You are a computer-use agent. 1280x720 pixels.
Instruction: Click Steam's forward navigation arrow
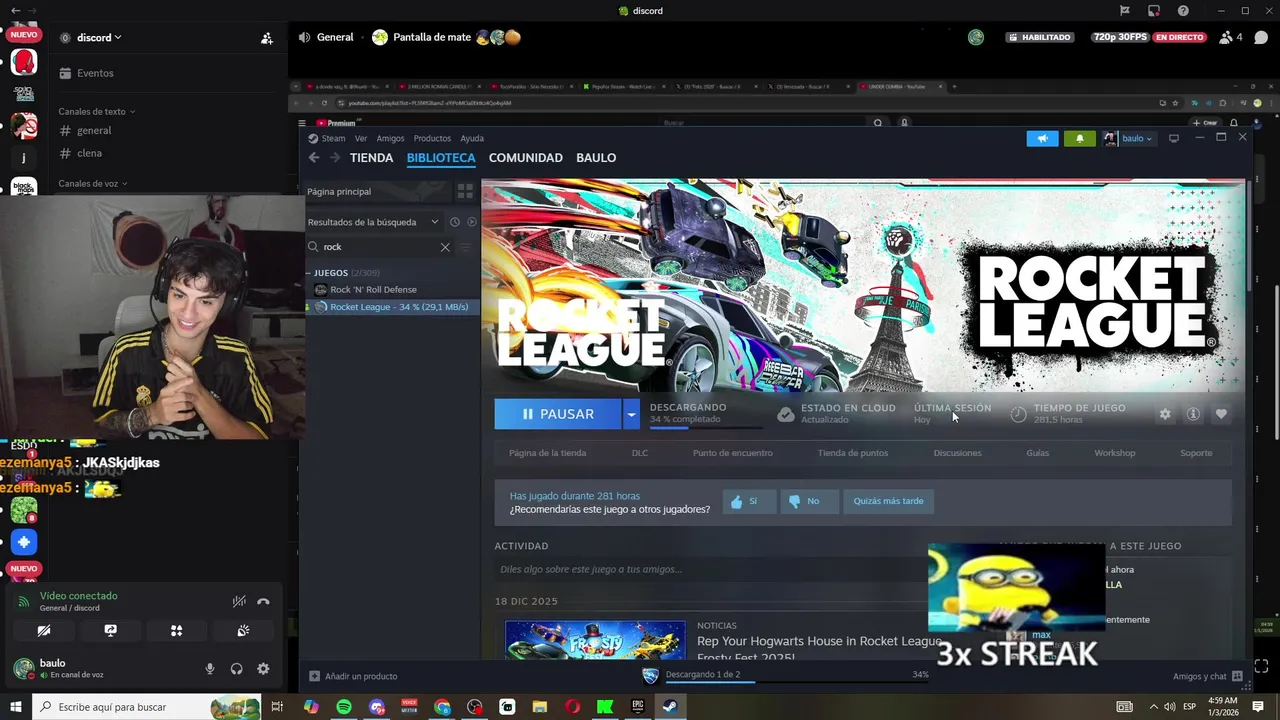[335, 158]
